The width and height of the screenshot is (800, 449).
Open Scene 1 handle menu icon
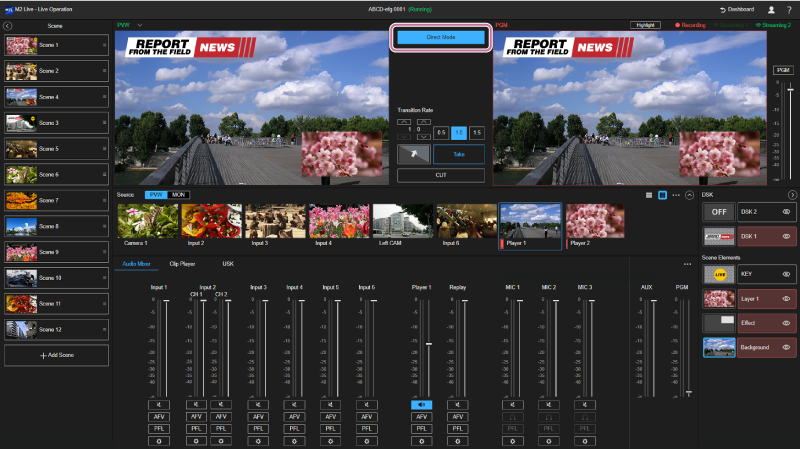104,45
